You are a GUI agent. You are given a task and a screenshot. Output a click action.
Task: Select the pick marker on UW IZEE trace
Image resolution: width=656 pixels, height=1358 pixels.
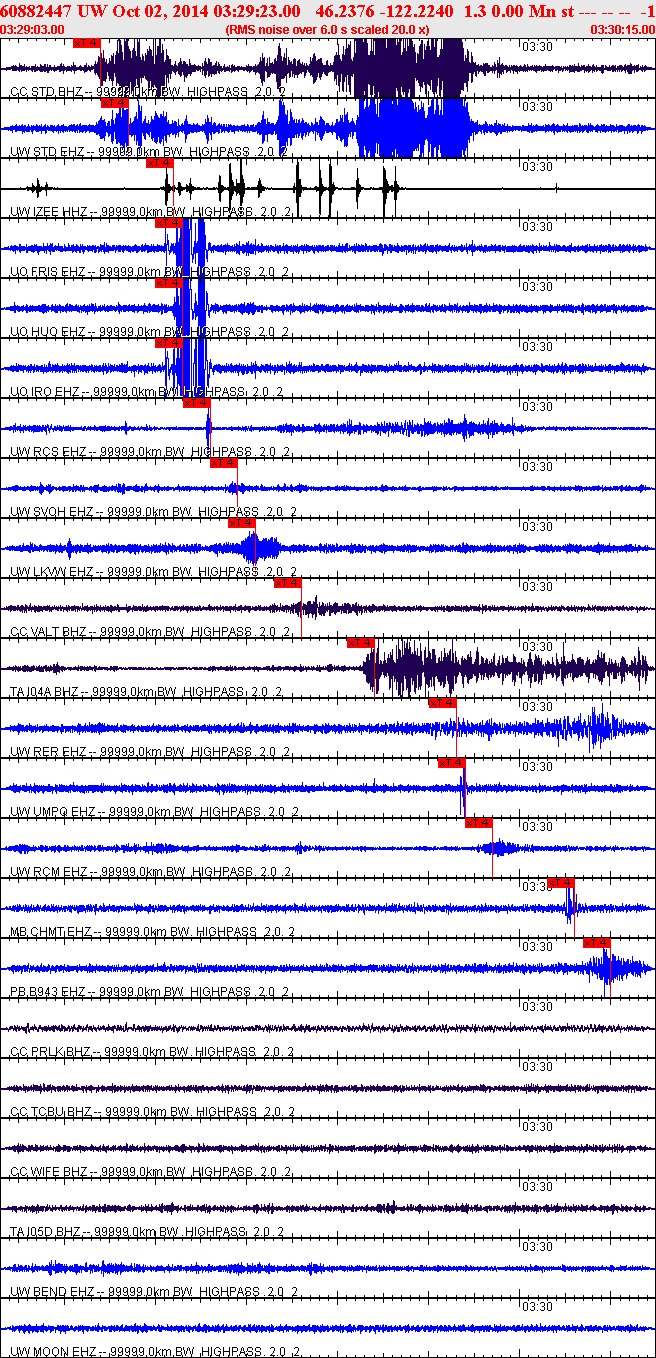coord(160,163)
